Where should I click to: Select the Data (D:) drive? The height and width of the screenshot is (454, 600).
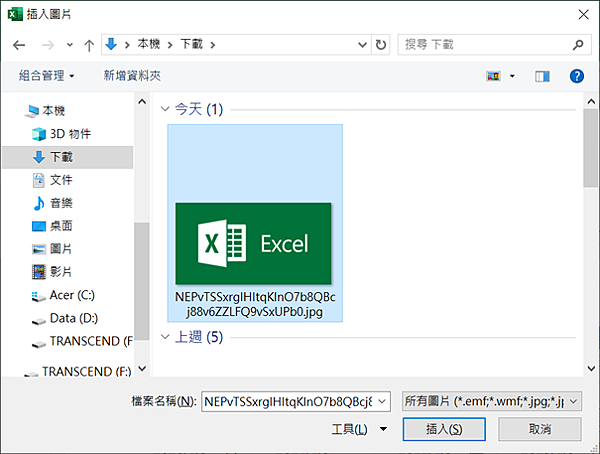pos(74,318)
